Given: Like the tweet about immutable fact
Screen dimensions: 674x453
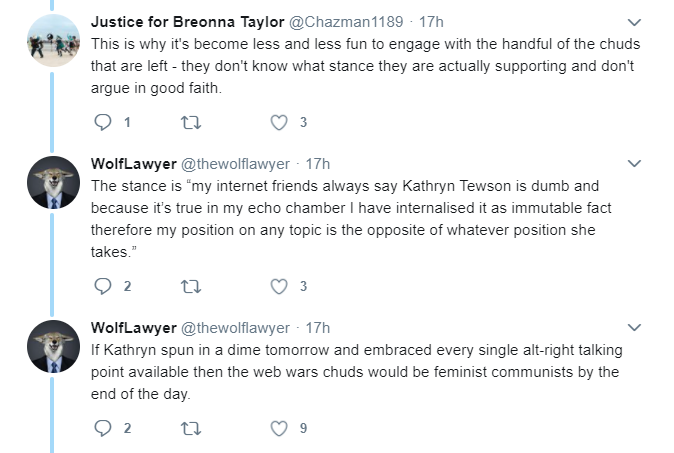Looking at the screenshot, I should pyautogui.click(x=279, y=286).
